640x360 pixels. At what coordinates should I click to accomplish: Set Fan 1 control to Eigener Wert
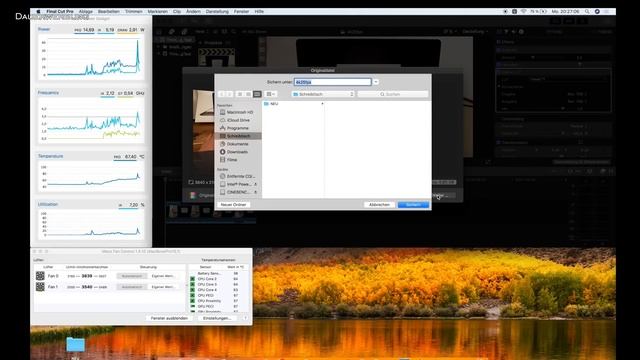[162, 287]
